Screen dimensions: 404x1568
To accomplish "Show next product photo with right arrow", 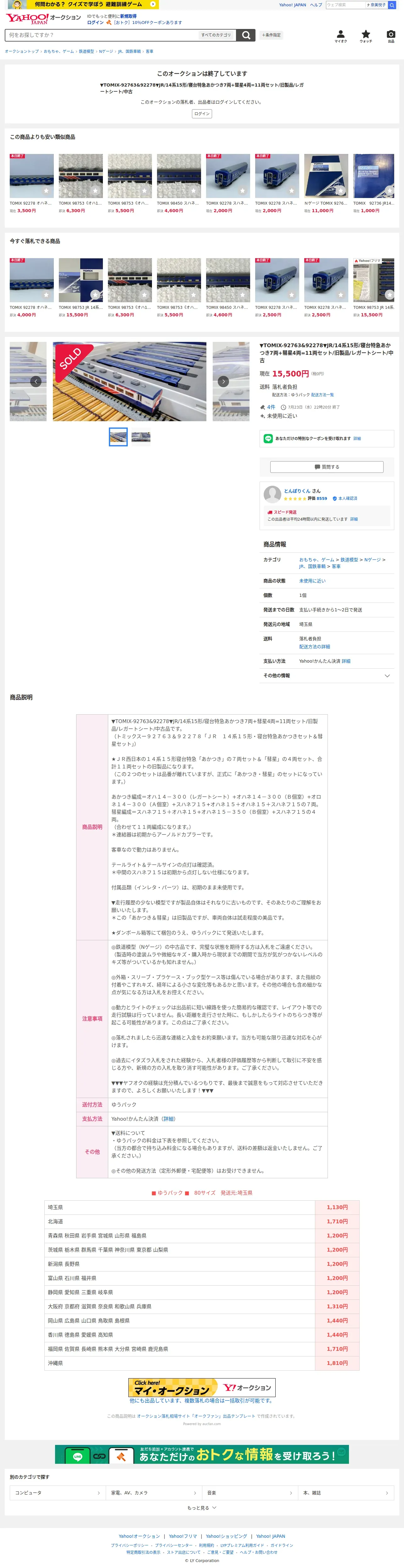I will click(223, 381).
